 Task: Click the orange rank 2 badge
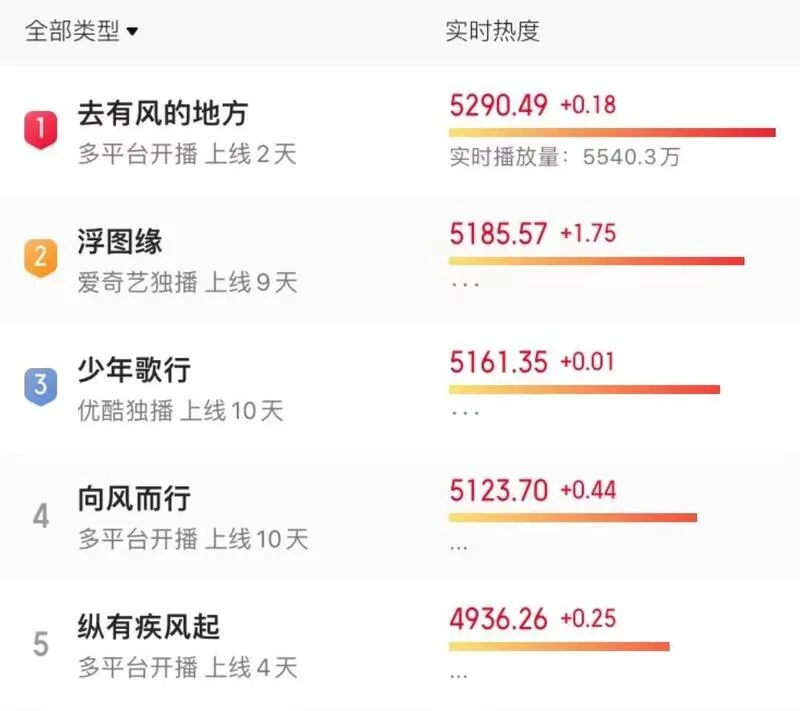[x=40, y=258]
